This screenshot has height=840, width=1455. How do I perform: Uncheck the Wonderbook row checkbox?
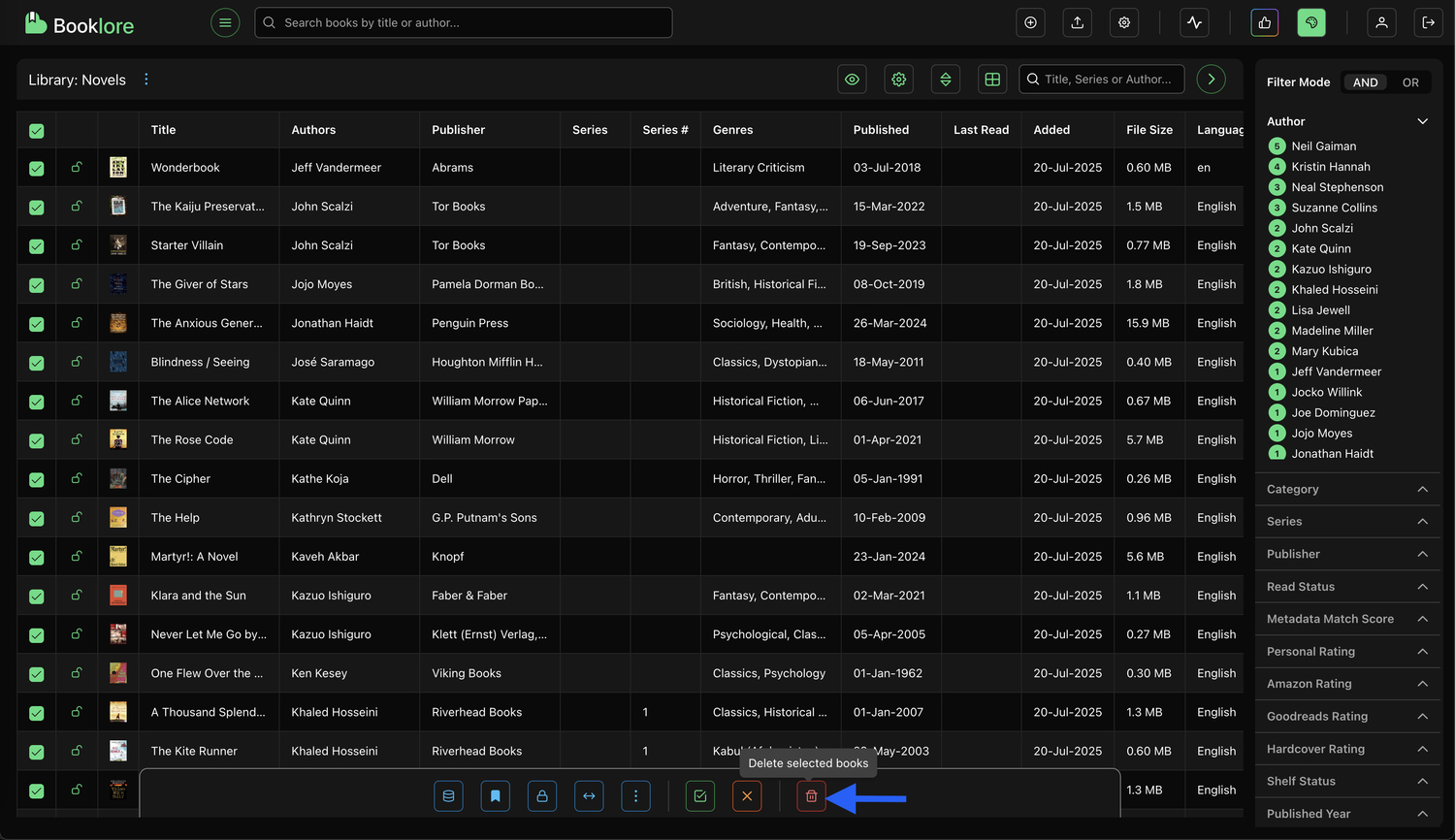pyautogui.click(x=37, y=168)
